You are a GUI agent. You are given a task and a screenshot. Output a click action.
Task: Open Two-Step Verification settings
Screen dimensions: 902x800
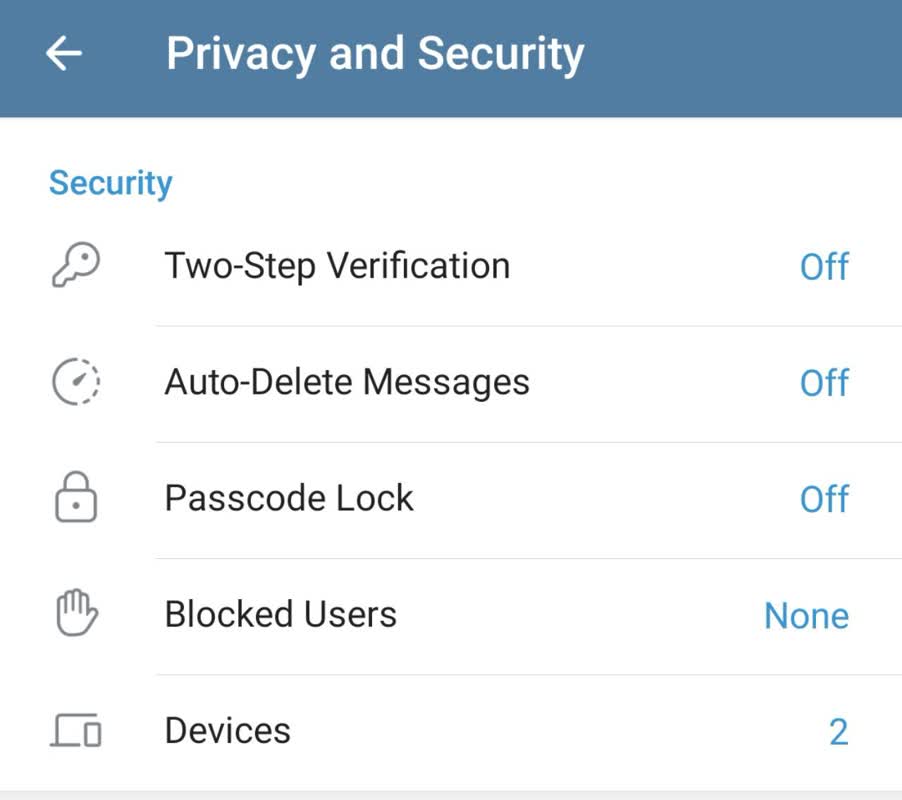pos(337,266)
